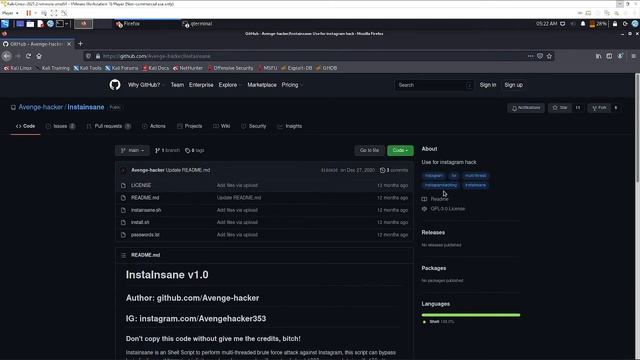This screenshot has height=360, width=640.
Task: Click the Shell language progress bar
Action: [x=471, y=315]
